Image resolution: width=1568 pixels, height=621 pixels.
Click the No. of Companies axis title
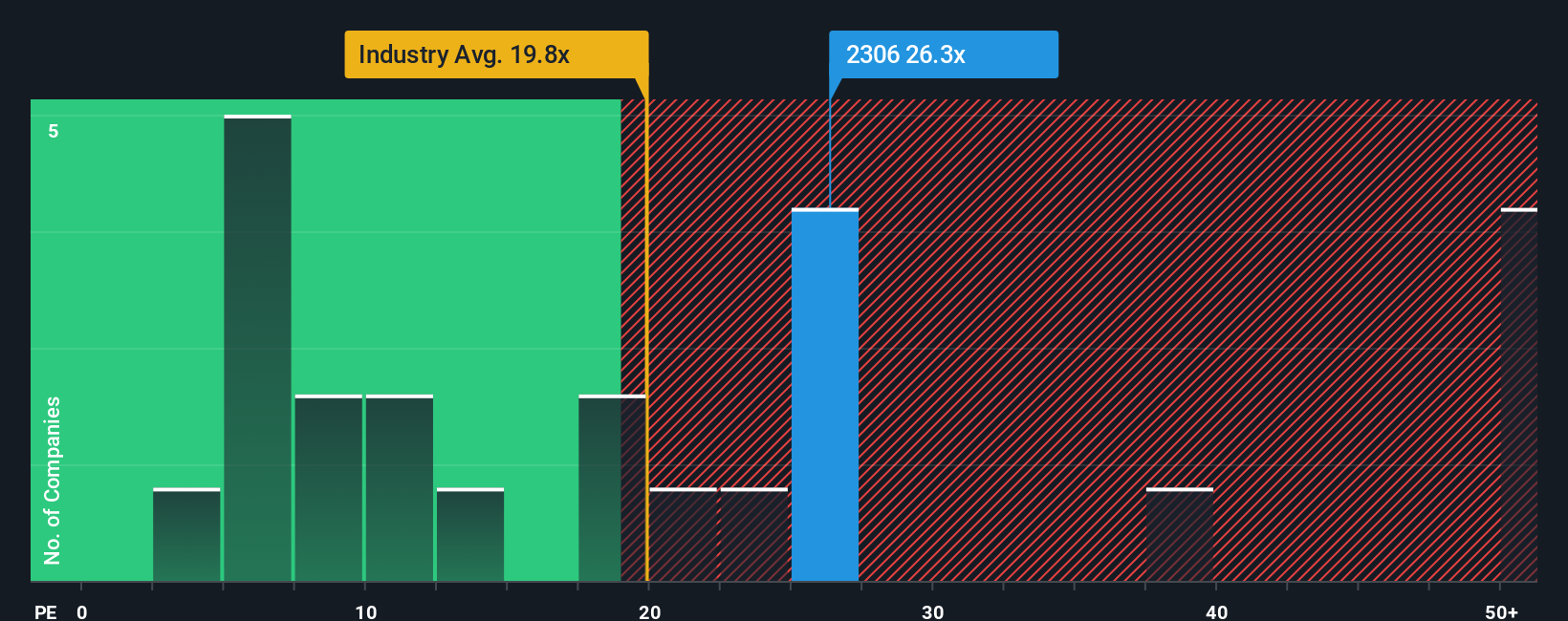point(53,480)
